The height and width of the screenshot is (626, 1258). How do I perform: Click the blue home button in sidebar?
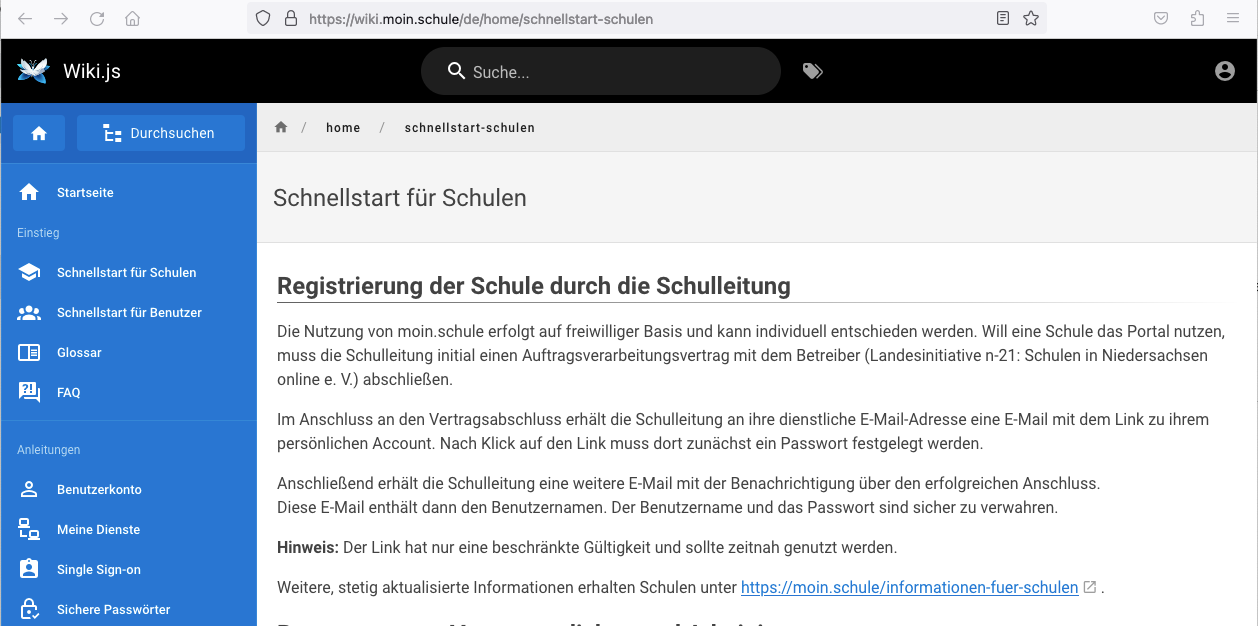39,133
